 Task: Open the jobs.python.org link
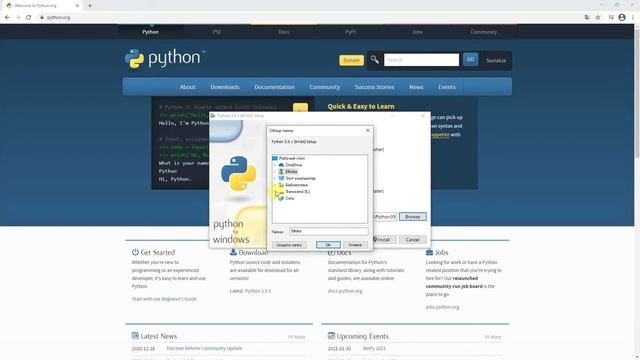pyautogui.click(x=442, y=307)
